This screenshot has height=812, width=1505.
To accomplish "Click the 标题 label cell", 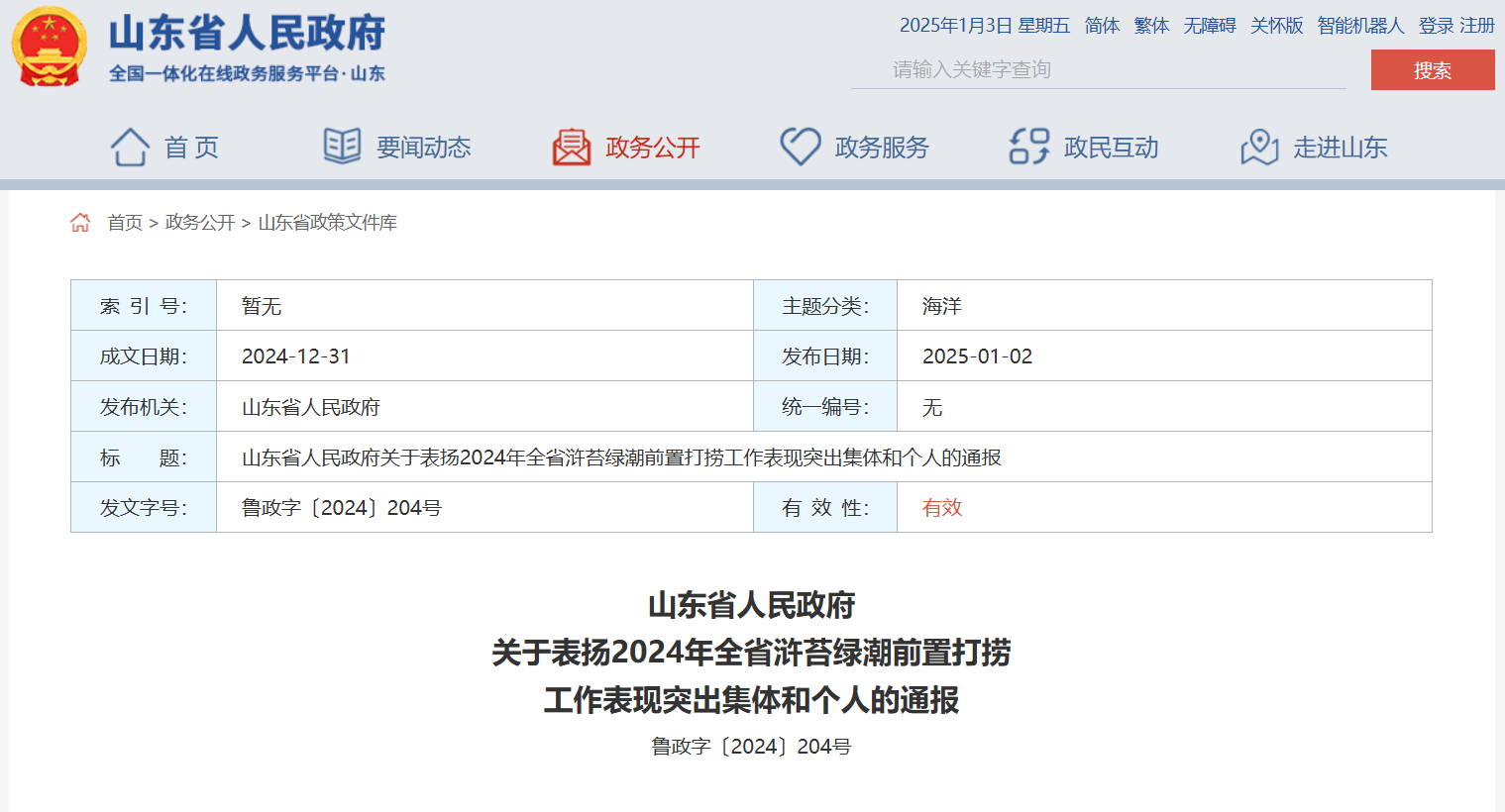I will (144, 457).
